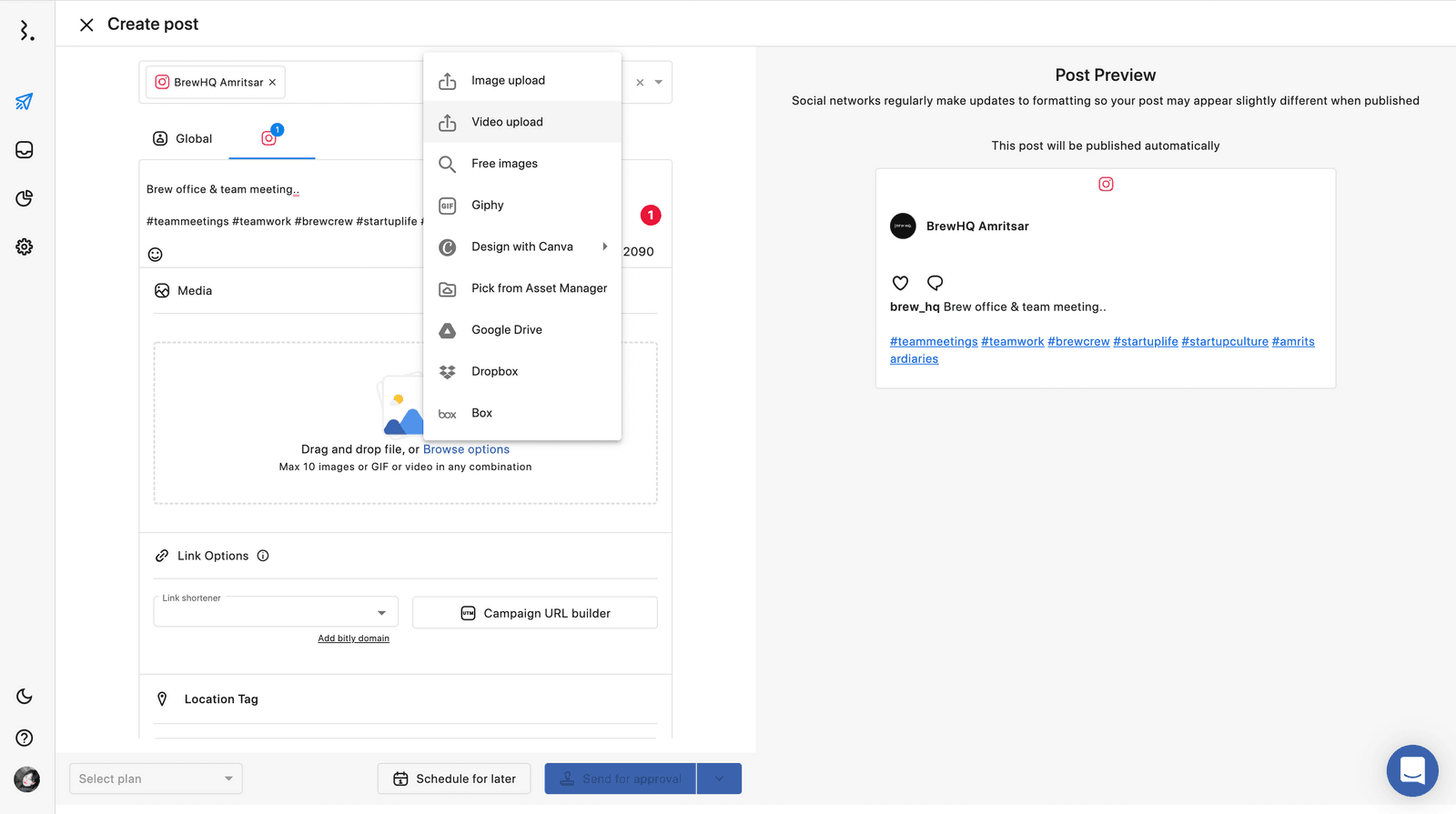The width and height of the screenshot is (1456, 814).
Task: Choose Video upload from the menu
Action: coord(507,122)
